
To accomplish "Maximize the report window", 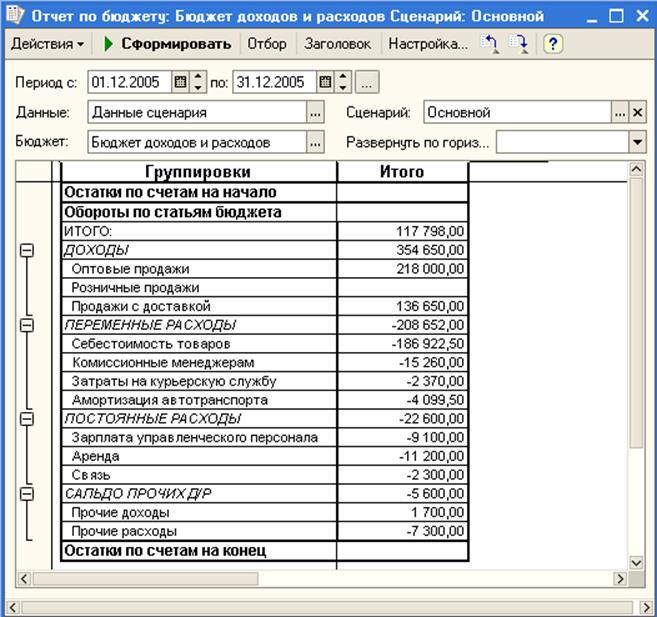I will (616, 16).
